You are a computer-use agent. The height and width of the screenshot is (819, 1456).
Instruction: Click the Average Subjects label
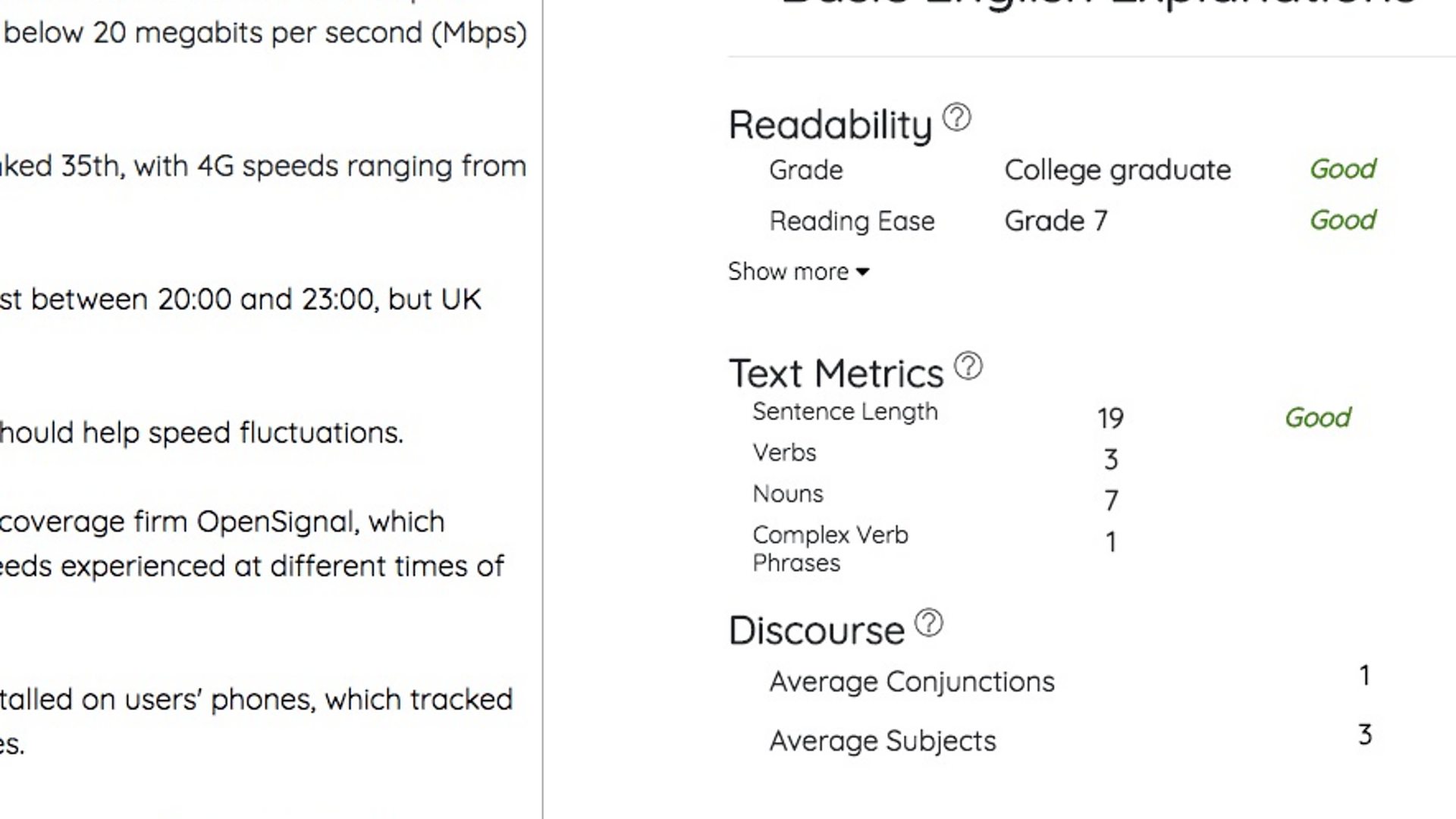click(x=882, y=741)
